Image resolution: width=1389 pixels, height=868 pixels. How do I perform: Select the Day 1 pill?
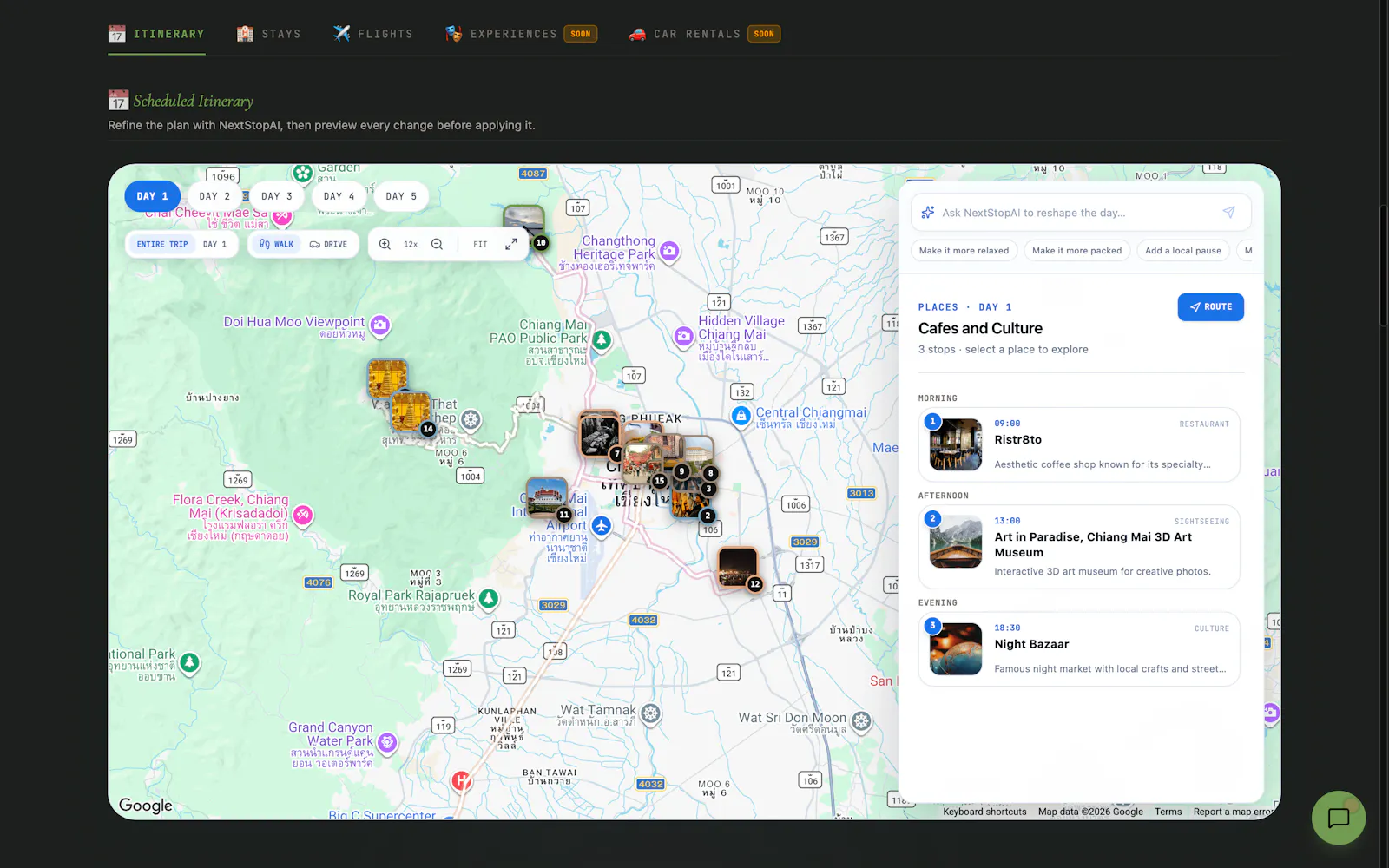point(153,196)
